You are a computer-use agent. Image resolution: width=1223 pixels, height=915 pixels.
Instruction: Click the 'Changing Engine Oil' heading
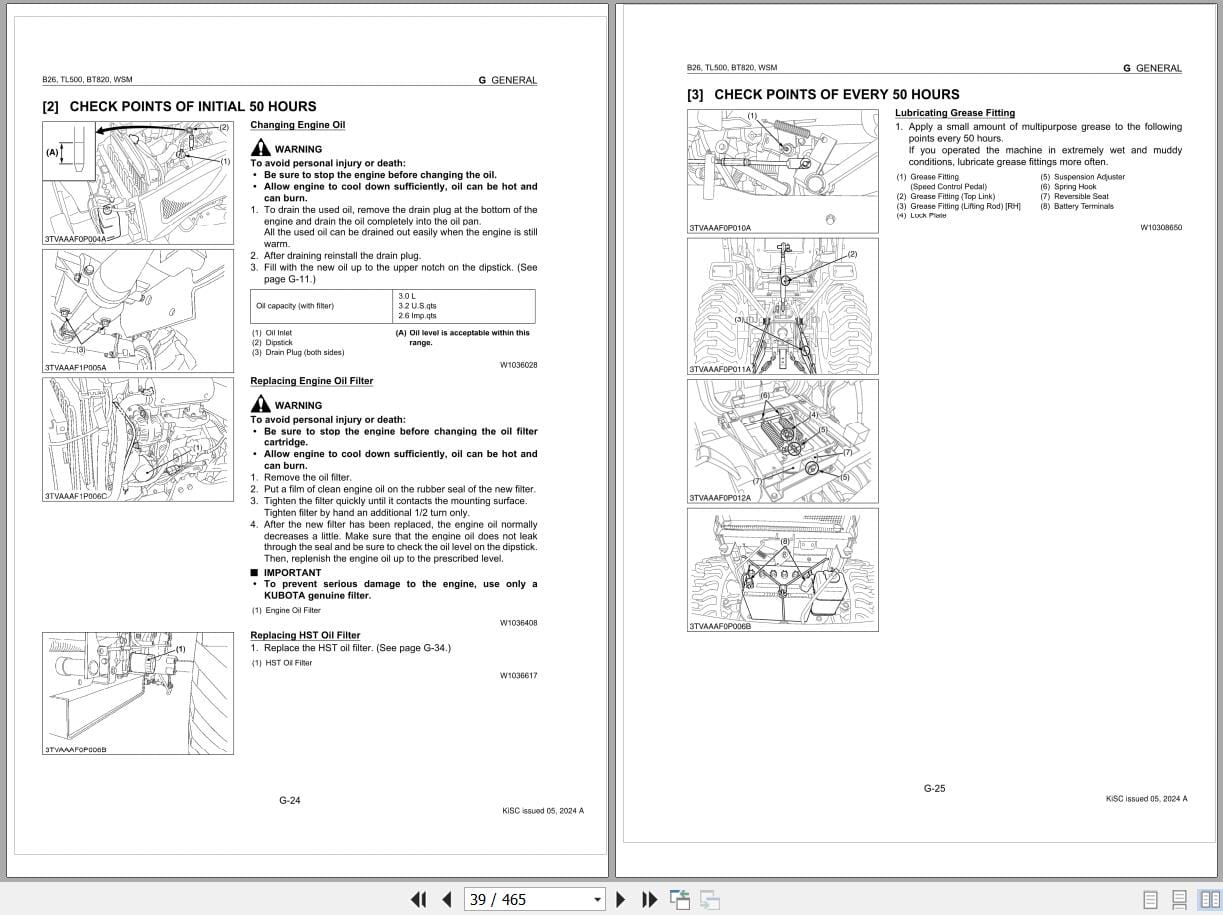point(297,125)
